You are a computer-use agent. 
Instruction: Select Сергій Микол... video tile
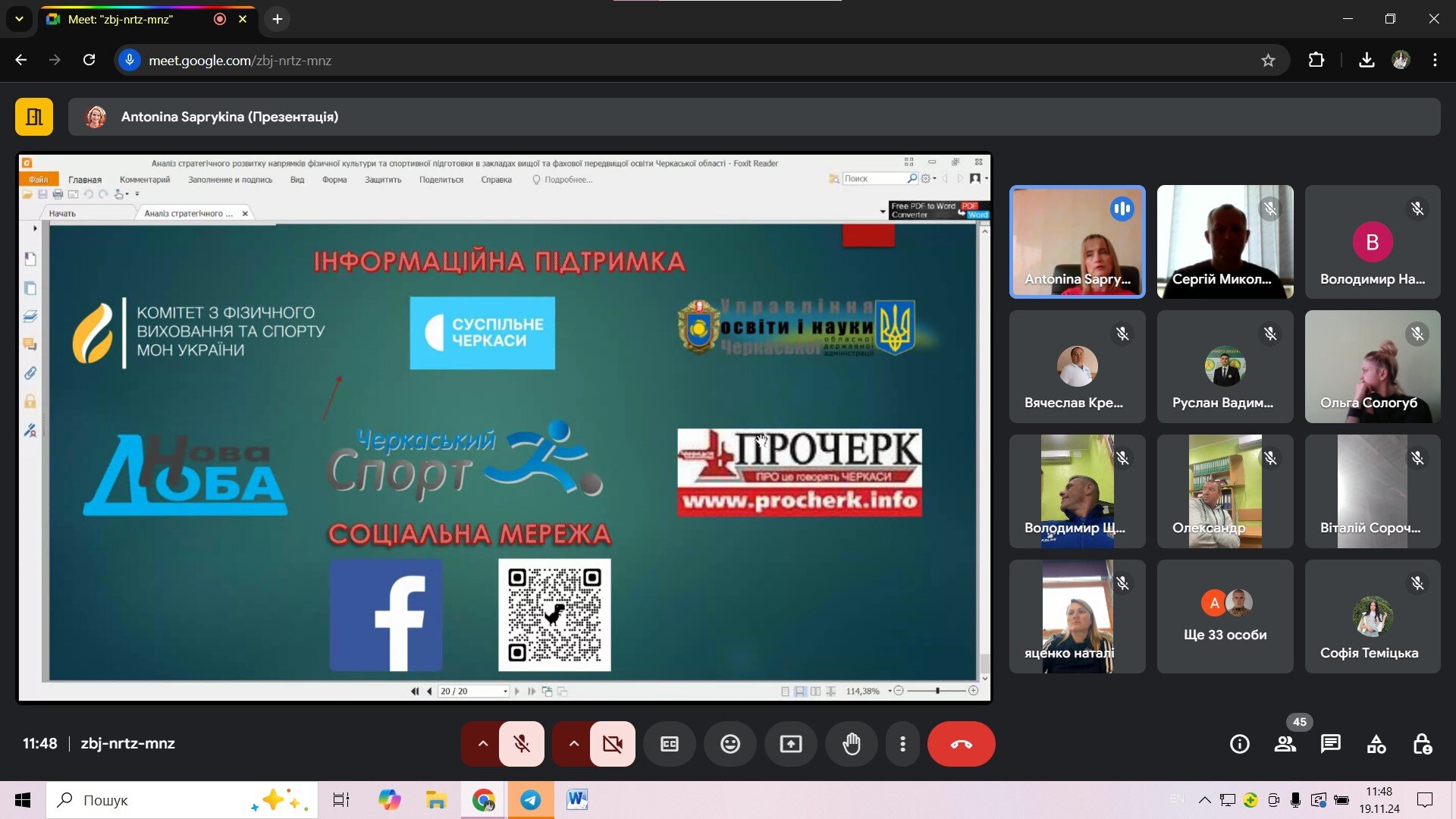(1225, 242)
